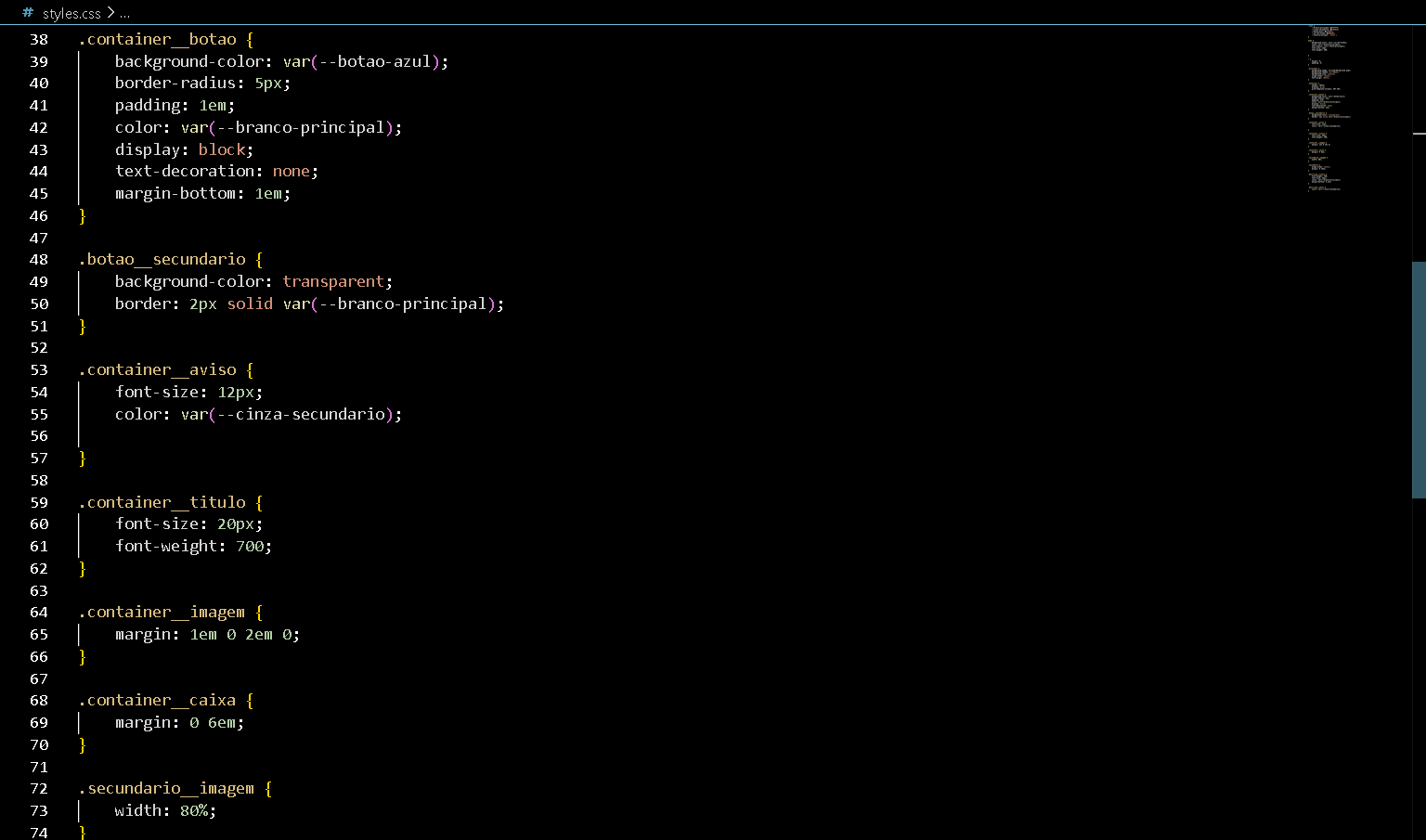The width and height of the screenshot is (1426, 840).
Task: Click the border-radius property name
Action: (175, 84)
